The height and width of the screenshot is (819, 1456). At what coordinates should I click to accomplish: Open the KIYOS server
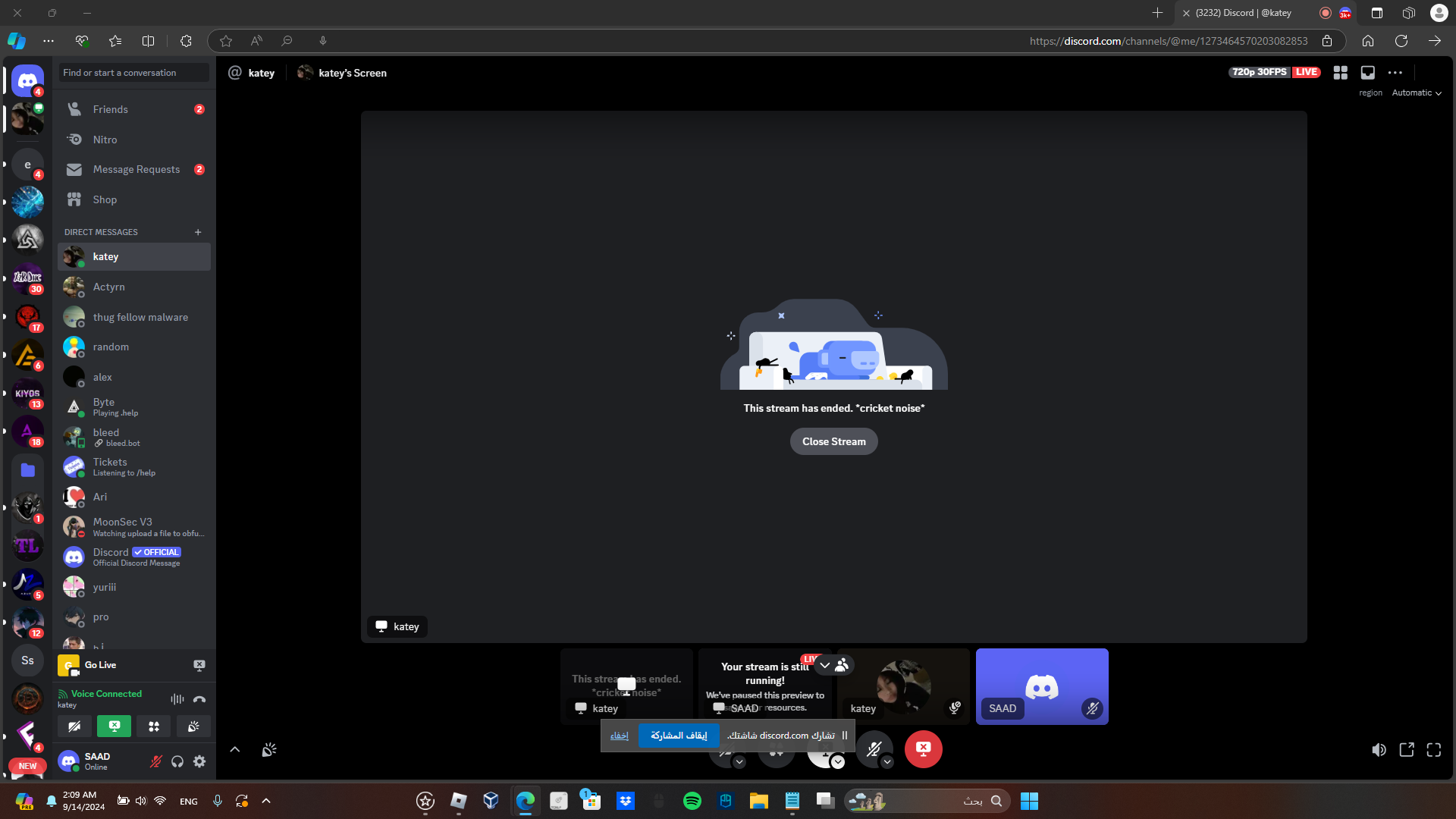[27, 394]
